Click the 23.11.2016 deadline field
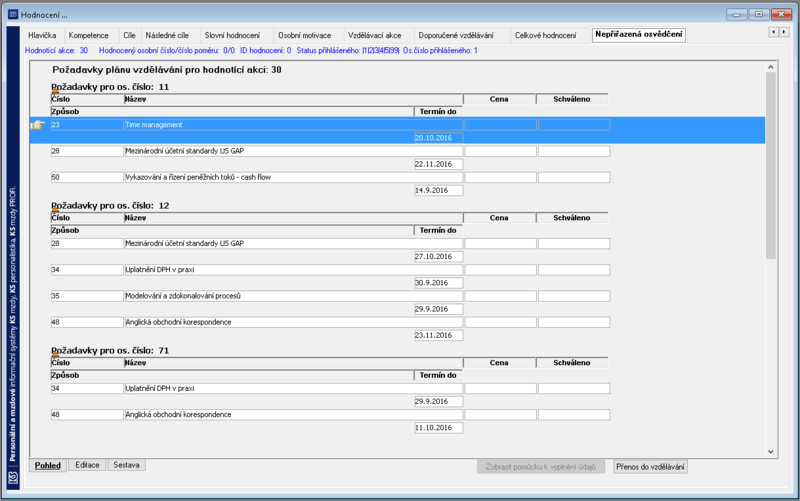Viewport: 800px width, 501px height. 438,335
